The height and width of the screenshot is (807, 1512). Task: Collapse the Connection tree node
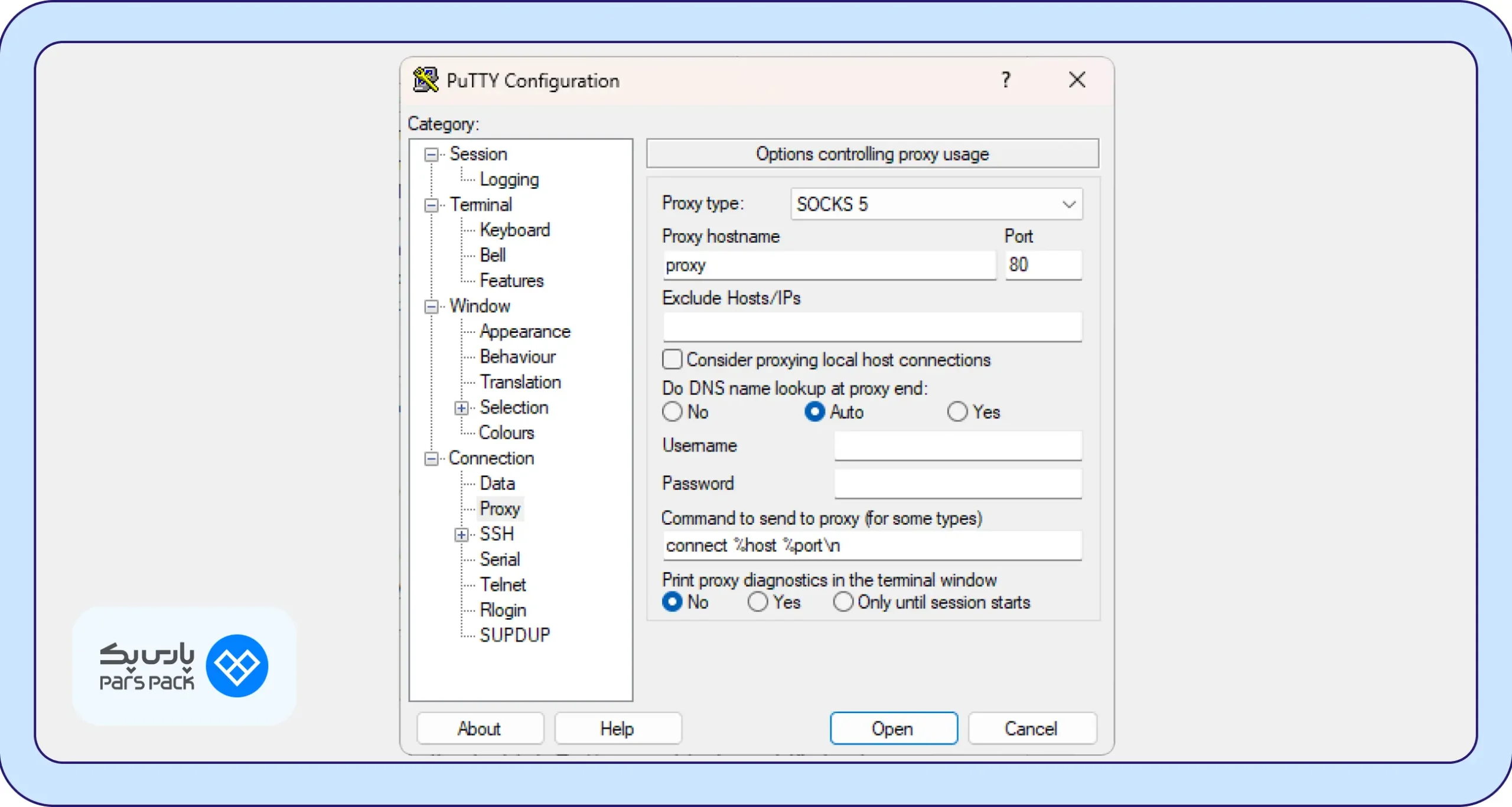click(x=432, y=459)
